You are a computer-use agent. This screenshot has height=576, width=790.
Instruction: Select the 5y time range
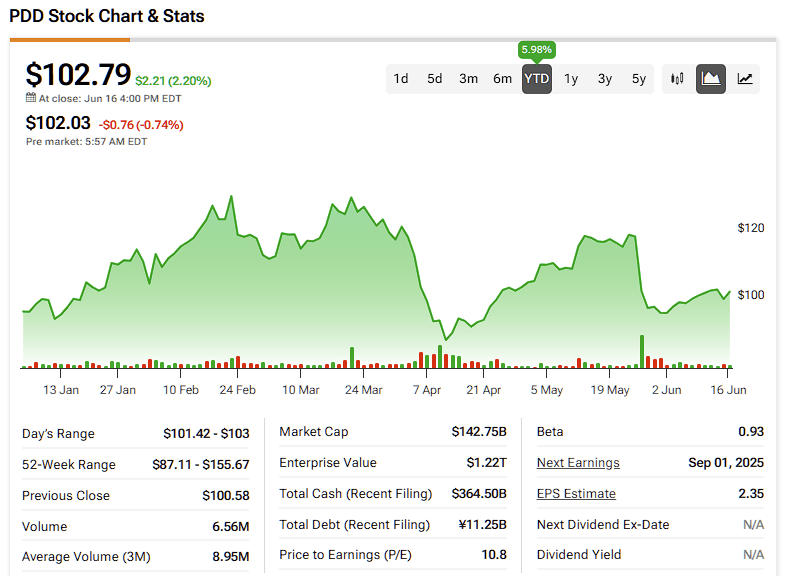click(x=639, y=79)
